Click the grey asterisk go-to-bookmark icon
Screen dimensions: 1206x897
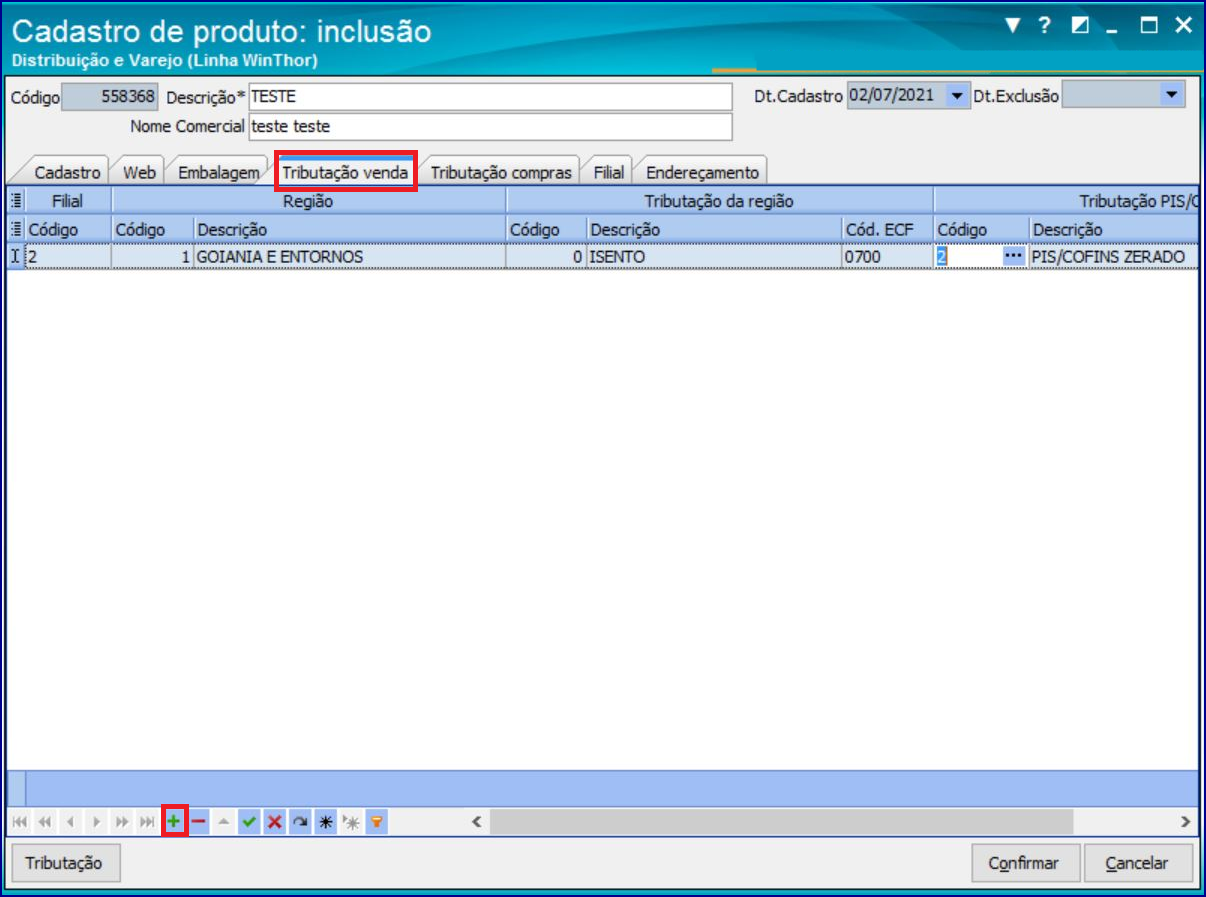point(351,822)
